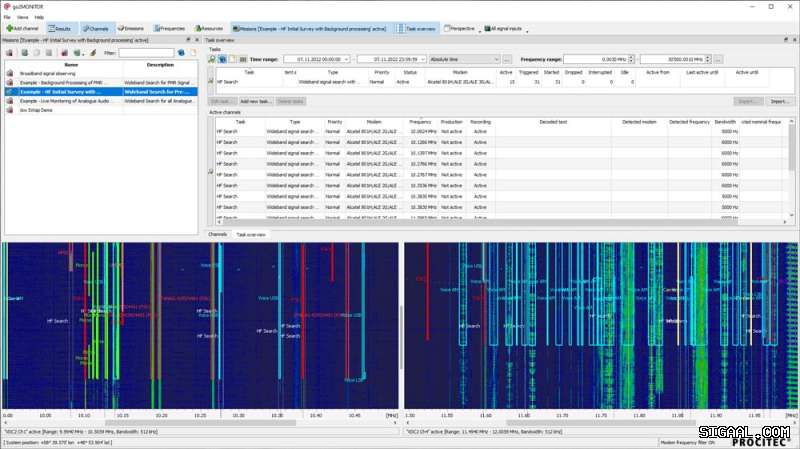Click the note icon right of the globe
This screenshot has width=800, height=449.
pyautogui.click(x=193, y=53)
